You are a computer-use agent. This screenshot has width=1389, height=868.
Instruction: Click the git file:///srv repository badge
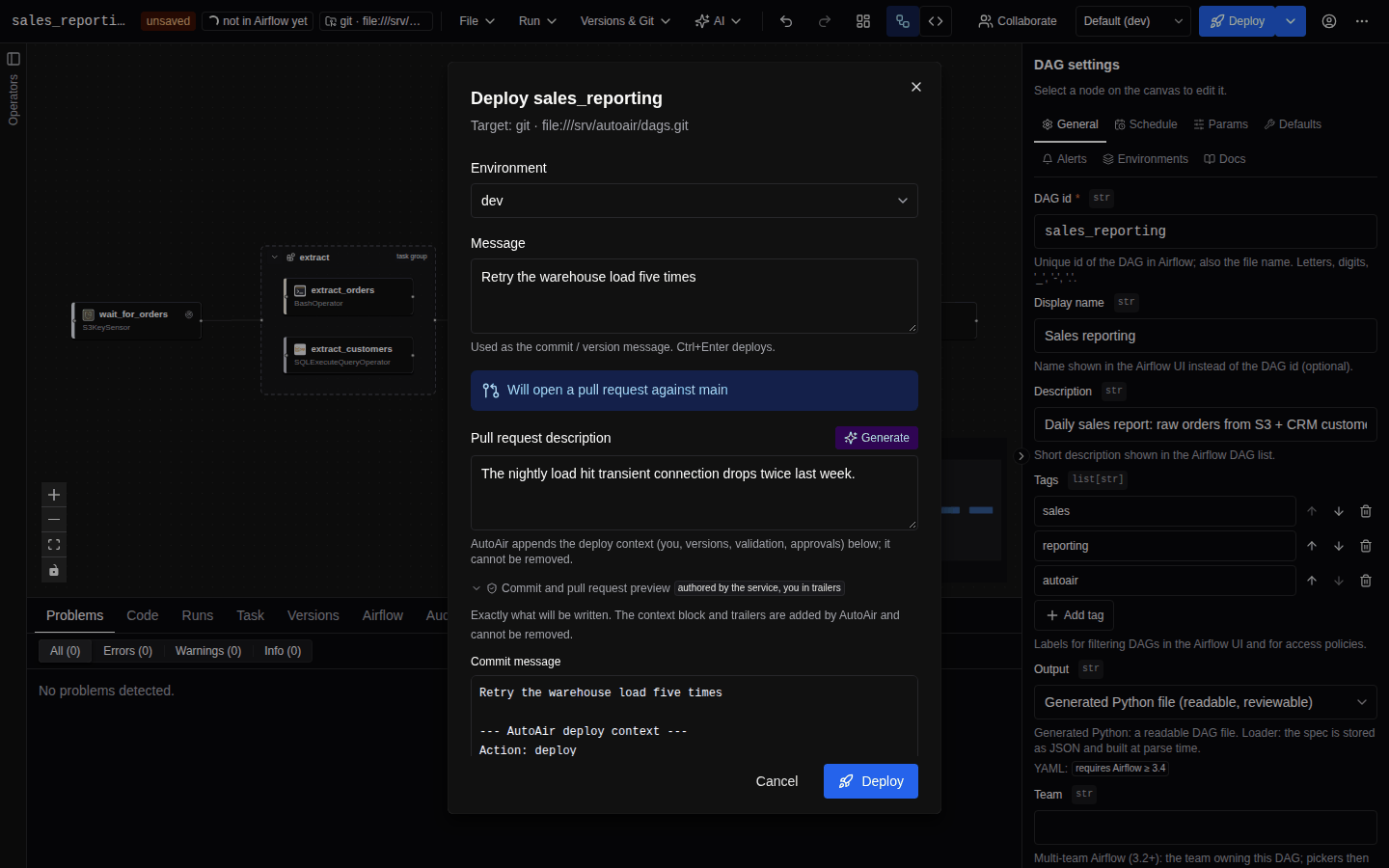click(376, 21)
